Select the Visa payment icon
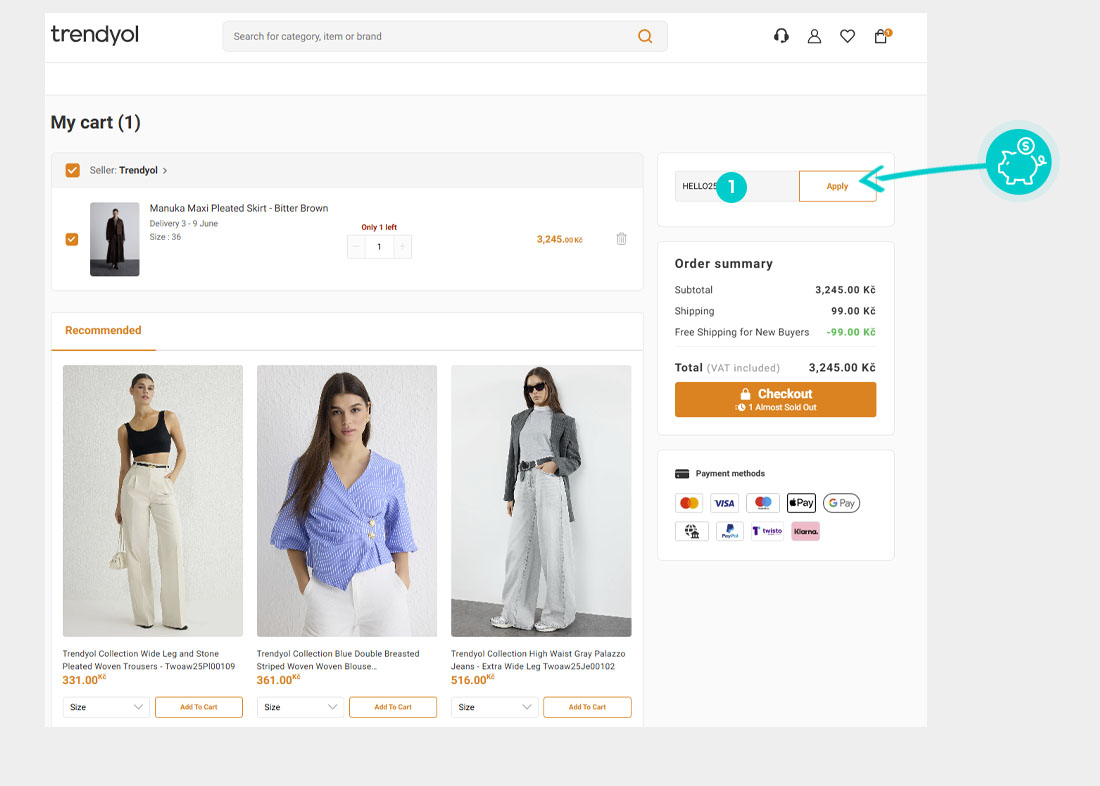The image size is (1100, 786). click(724, 503)
